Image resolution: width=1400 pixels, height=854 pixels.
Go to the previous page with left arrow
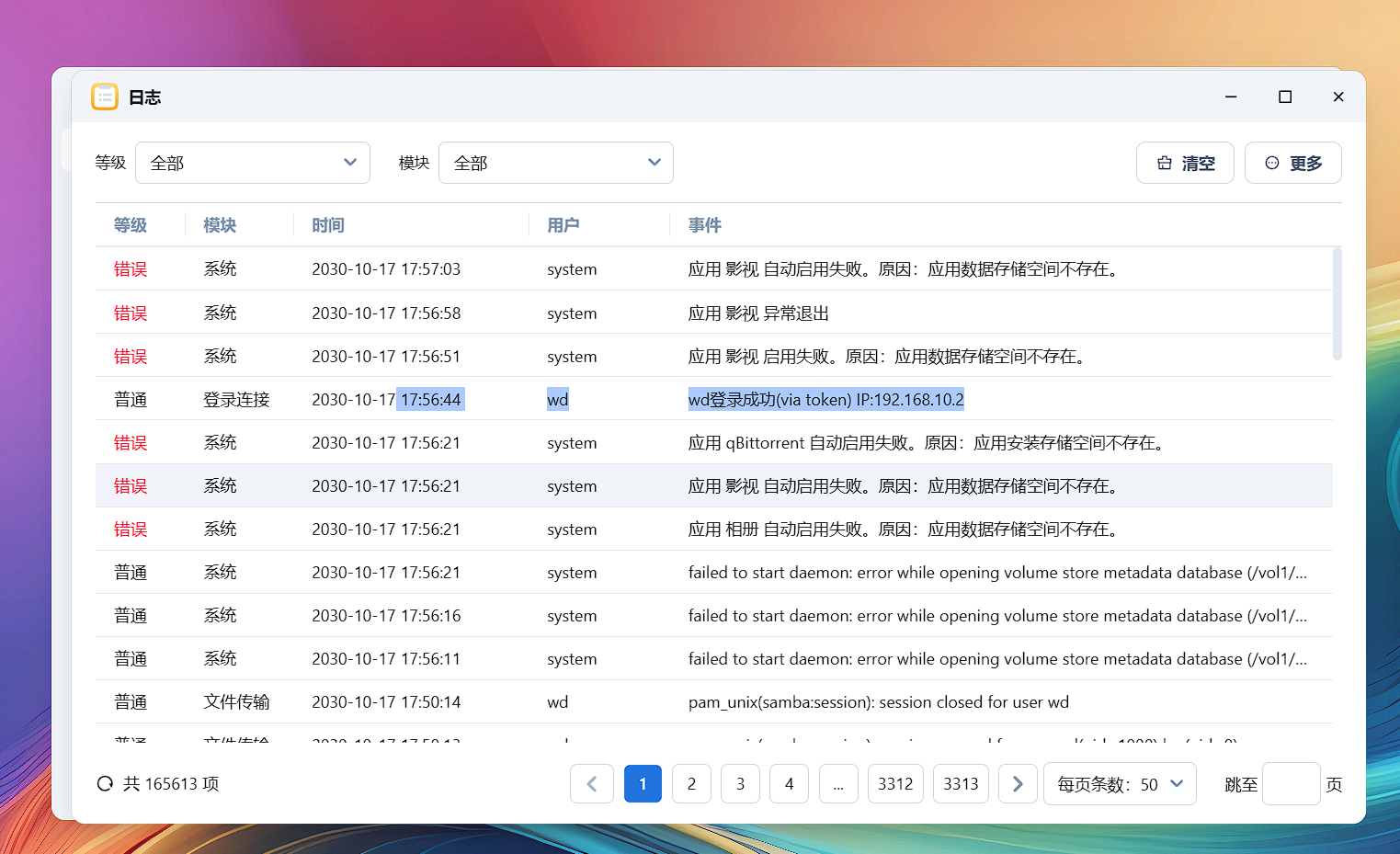click(x=592, y=784)
